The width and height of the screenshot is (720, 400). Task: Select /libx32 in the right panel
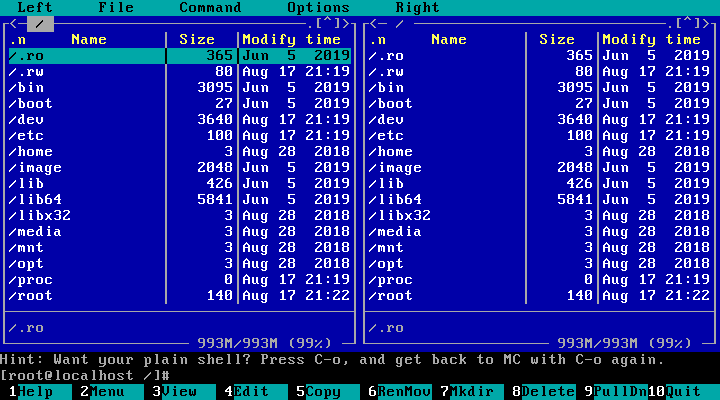coord(540,215)
